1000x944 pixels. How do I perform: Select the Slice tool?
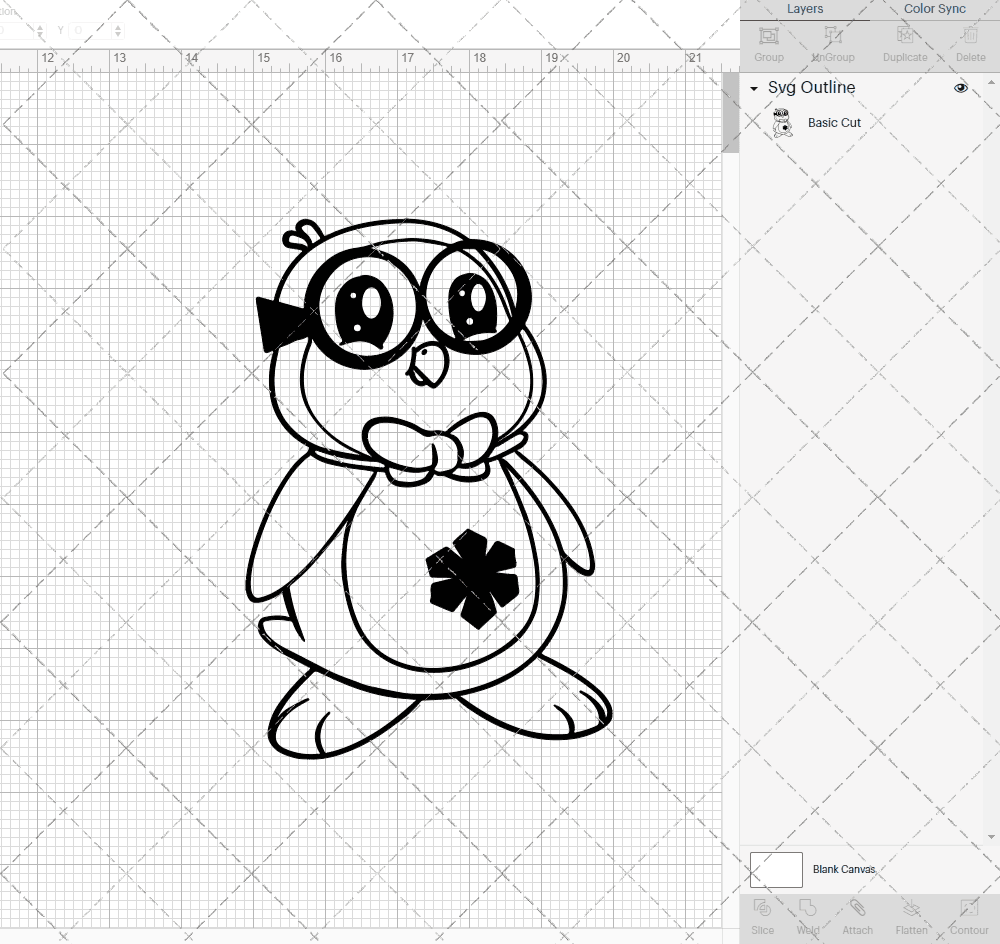[762, 915]
